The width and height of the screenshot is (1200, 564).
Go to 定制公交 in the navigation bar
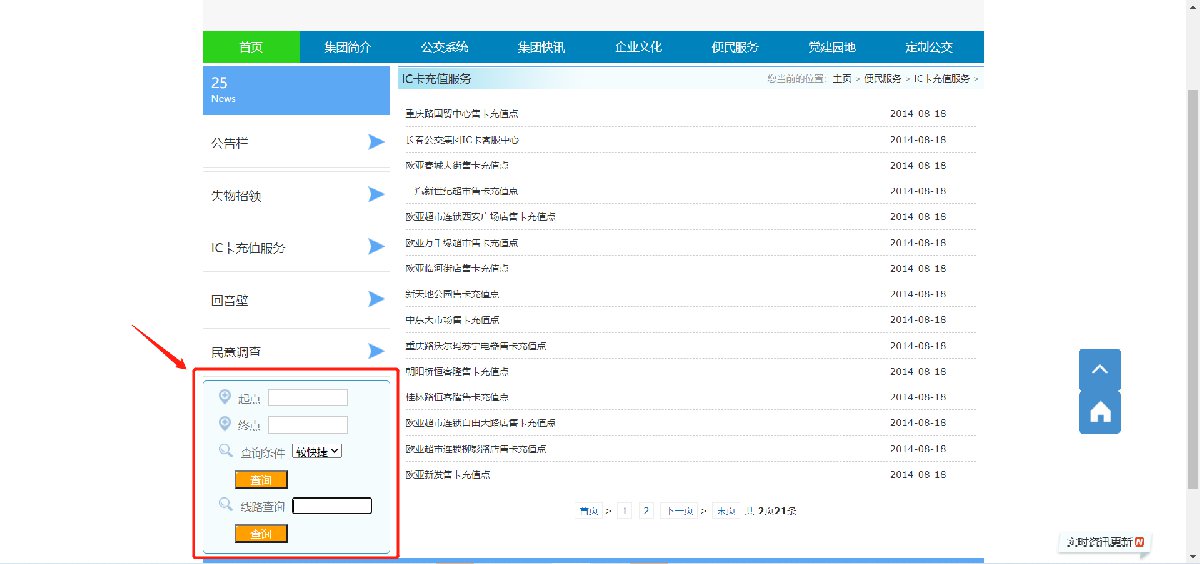point(929,47)
